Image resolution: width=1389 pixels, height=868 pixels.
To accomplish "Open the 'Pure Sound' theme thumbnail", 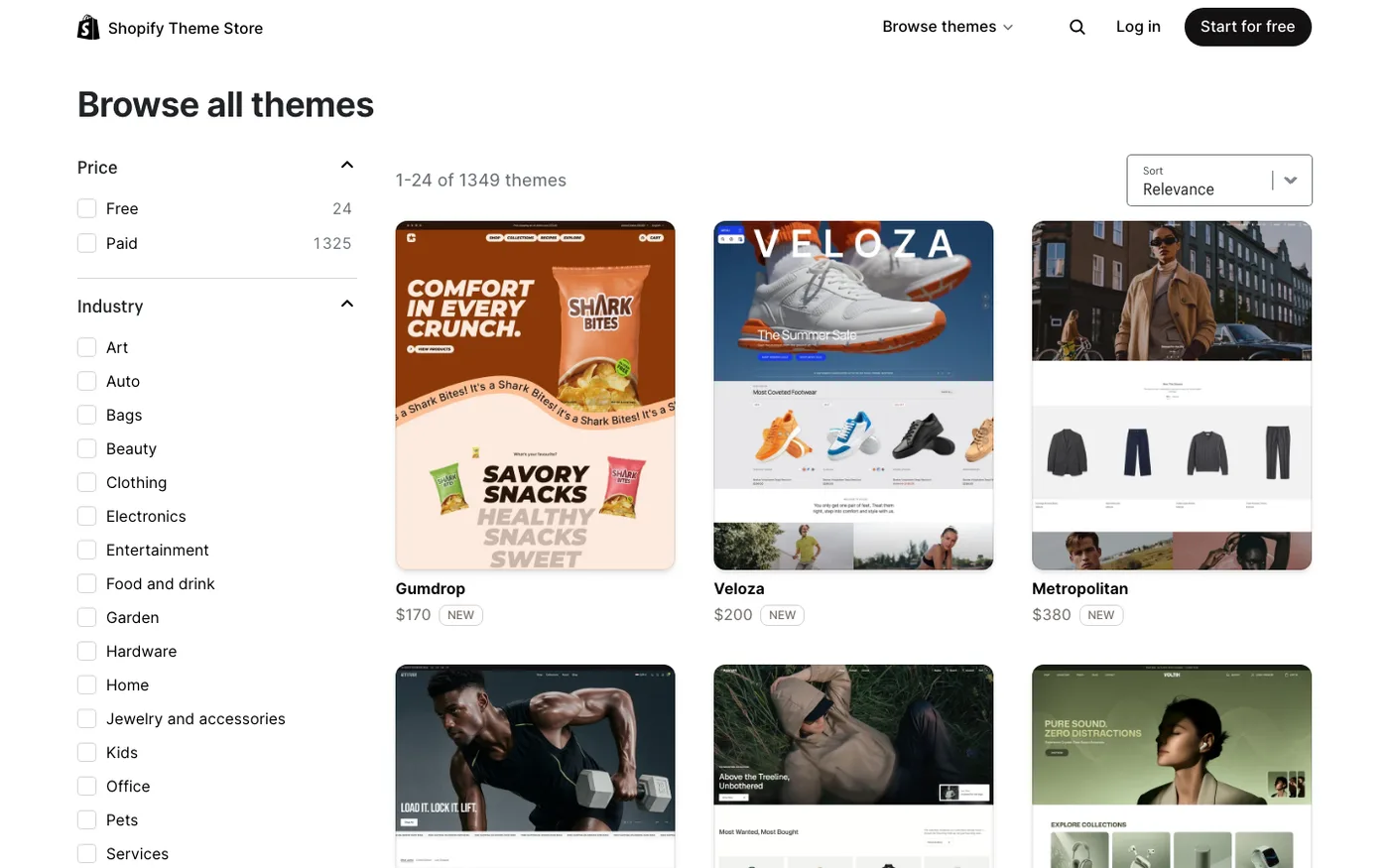I will tap(1172, 766).
